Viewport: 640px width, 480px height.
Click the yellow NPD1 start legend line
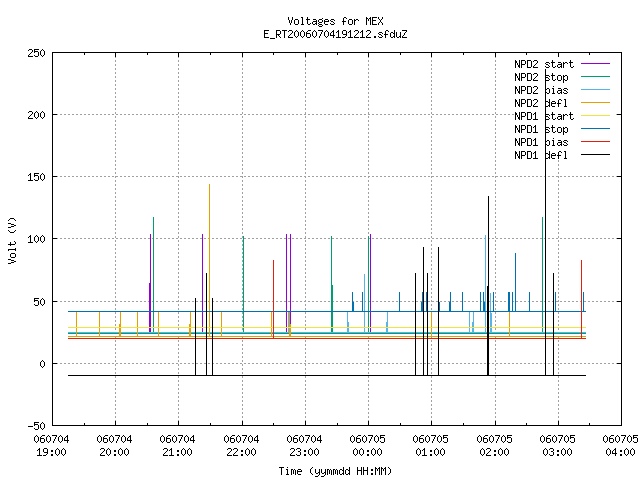pos(596,116)
